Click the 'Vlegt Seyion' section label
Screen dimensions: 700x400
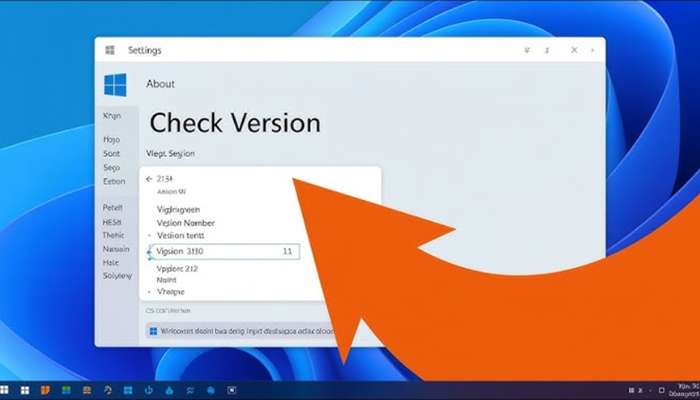pos(170,154)
